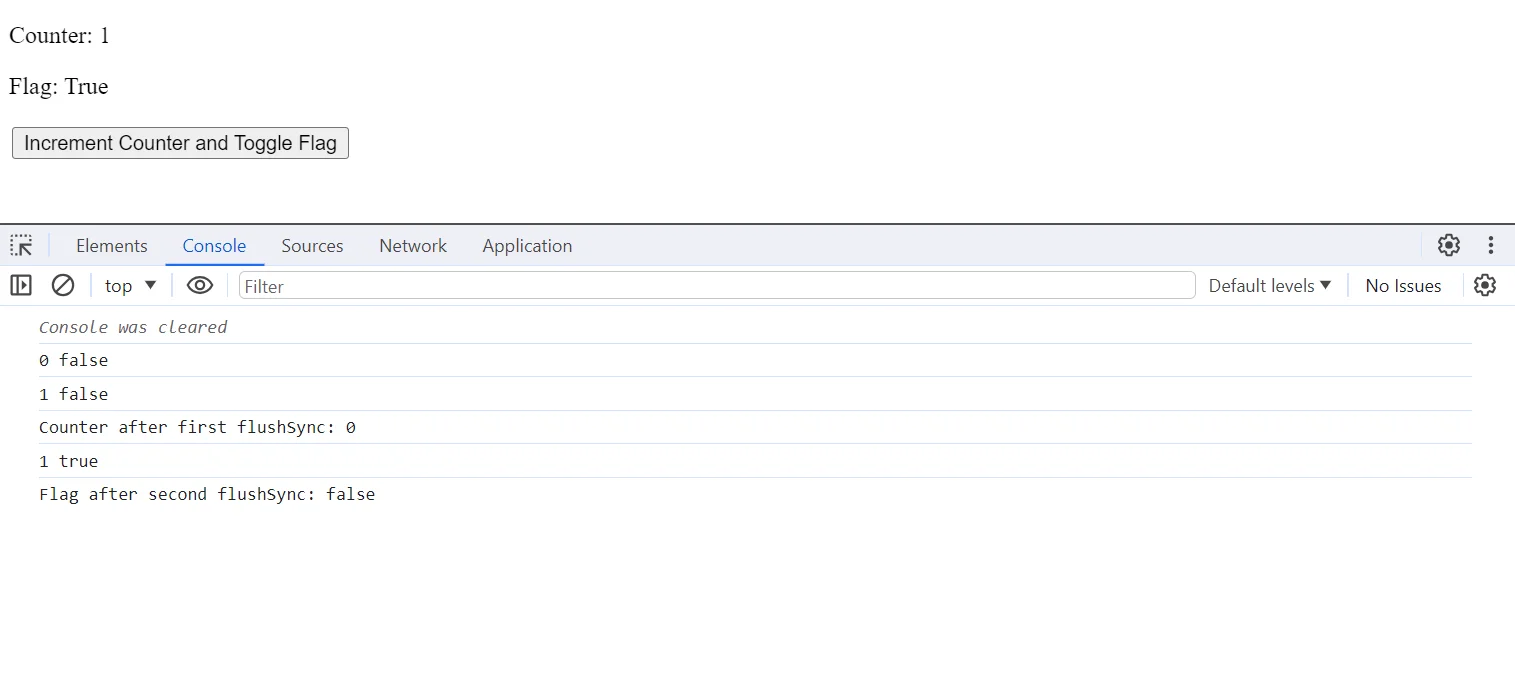Select the console log line reading 1 true
1515x674 pixels.
(x=68, y=460)
